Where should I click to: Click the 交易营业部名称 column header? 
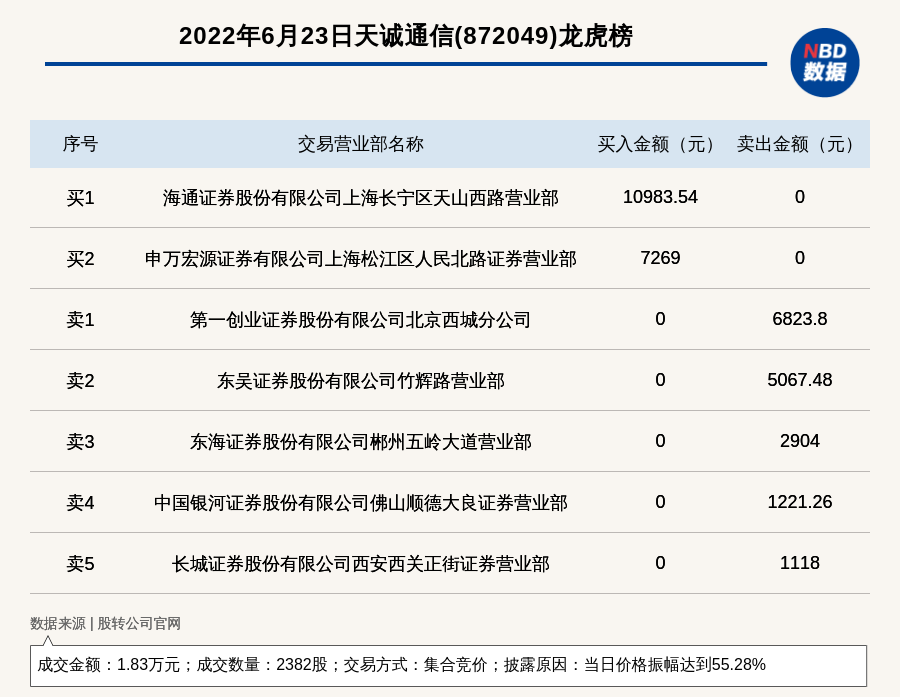click(360, 144)
